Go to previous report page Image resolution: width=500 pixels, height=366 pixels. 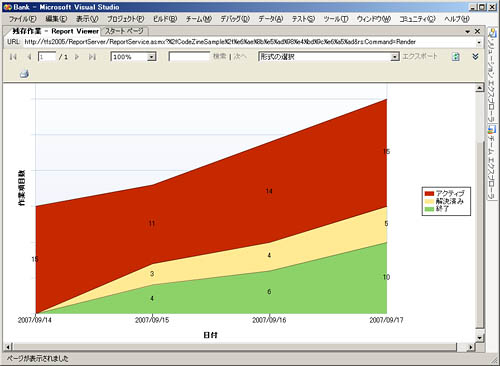pyautogui.click(x=29, y=57)
